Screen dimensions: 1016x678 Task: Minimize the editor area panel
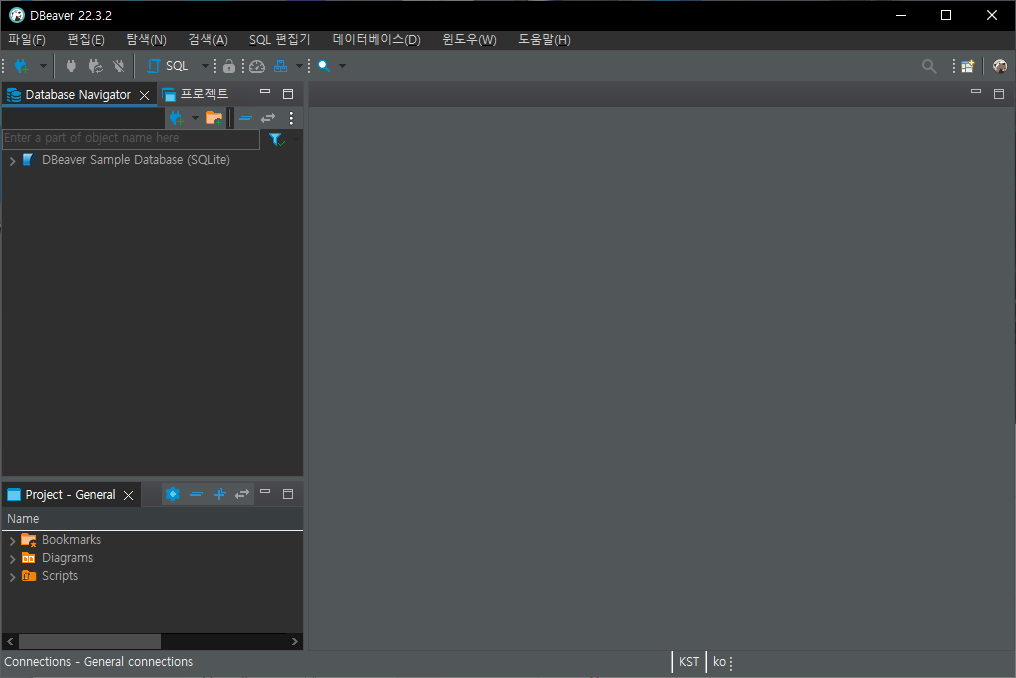coord(976,92)
